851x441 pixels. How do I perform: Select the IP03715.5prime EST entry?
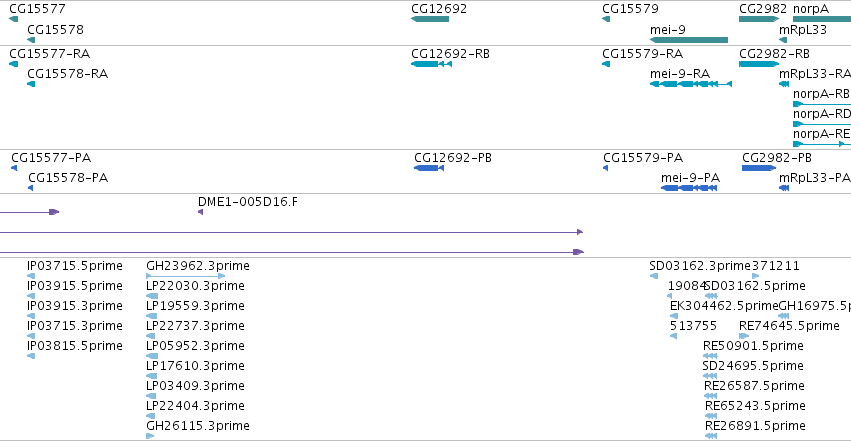pyautogui.click(x=75, y=266)
